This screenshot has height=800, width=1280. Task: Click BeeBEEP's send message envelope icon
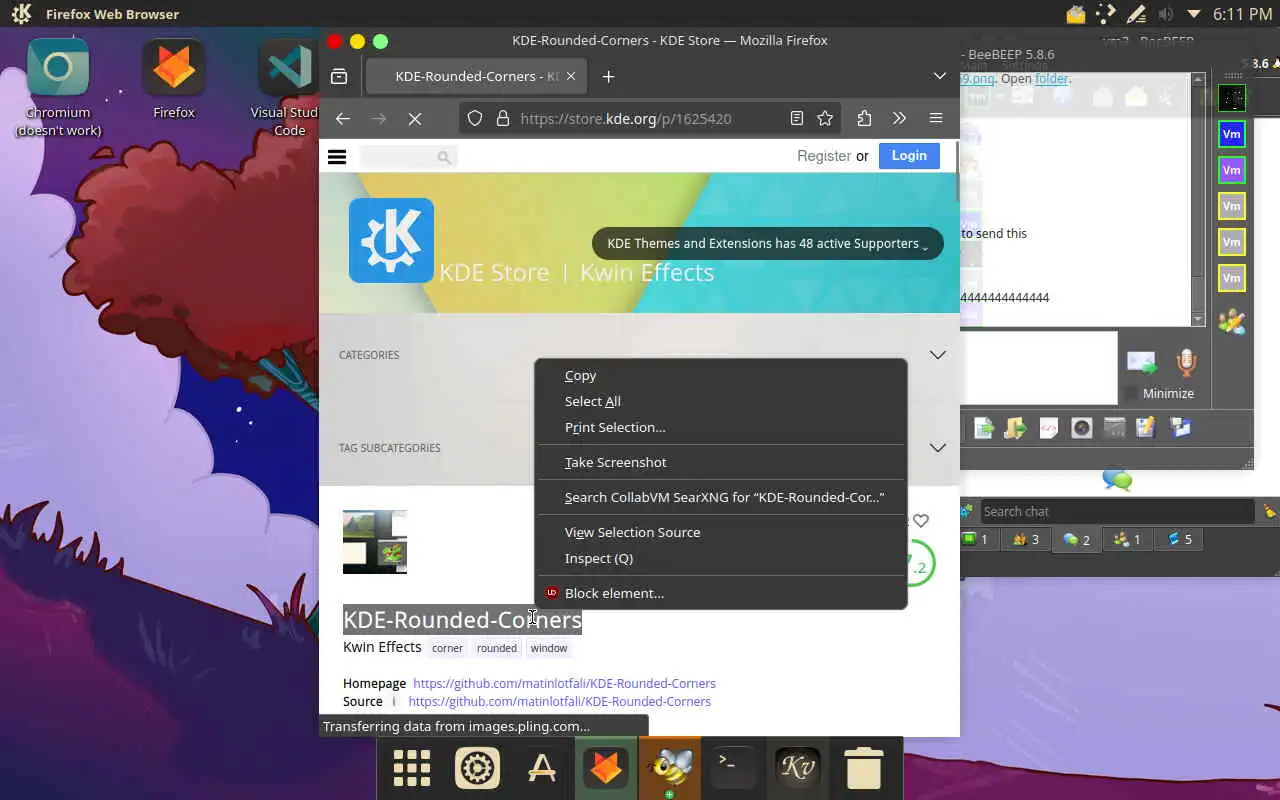(x=1141, y=363)
